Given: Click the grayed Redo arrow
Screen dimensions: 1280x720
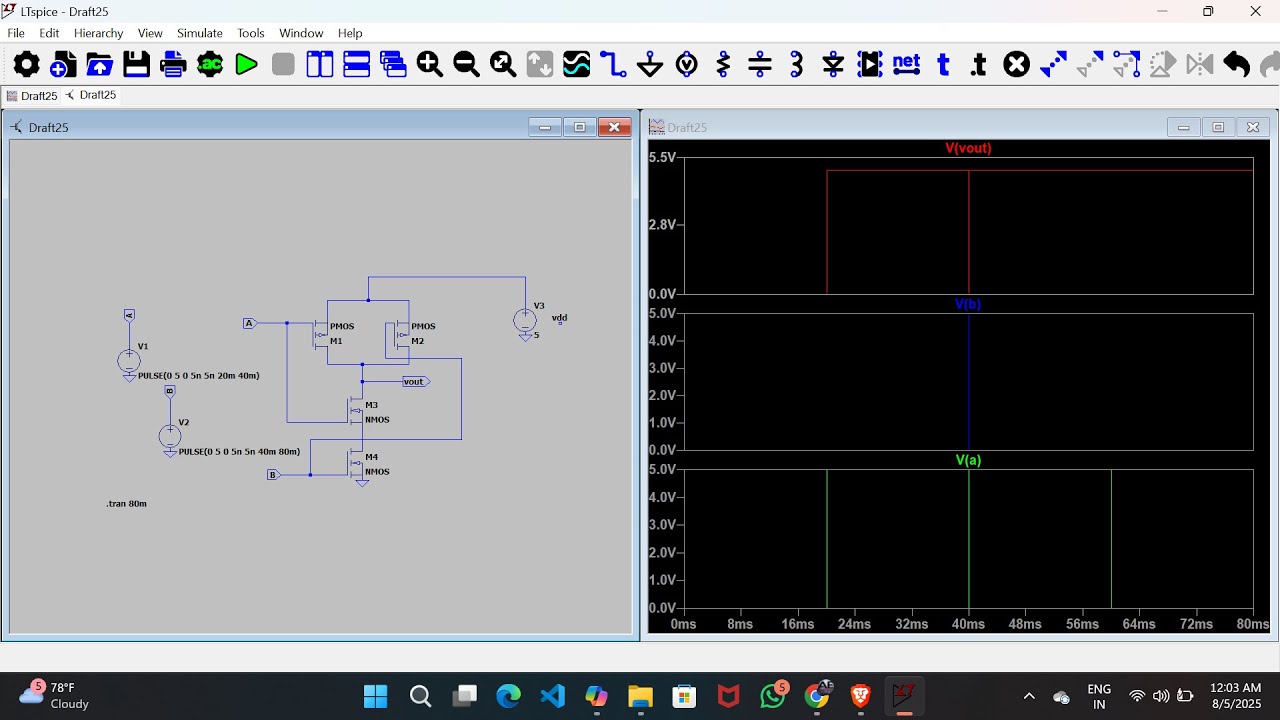Looking at the screenshot, I should coord(1269,65).
